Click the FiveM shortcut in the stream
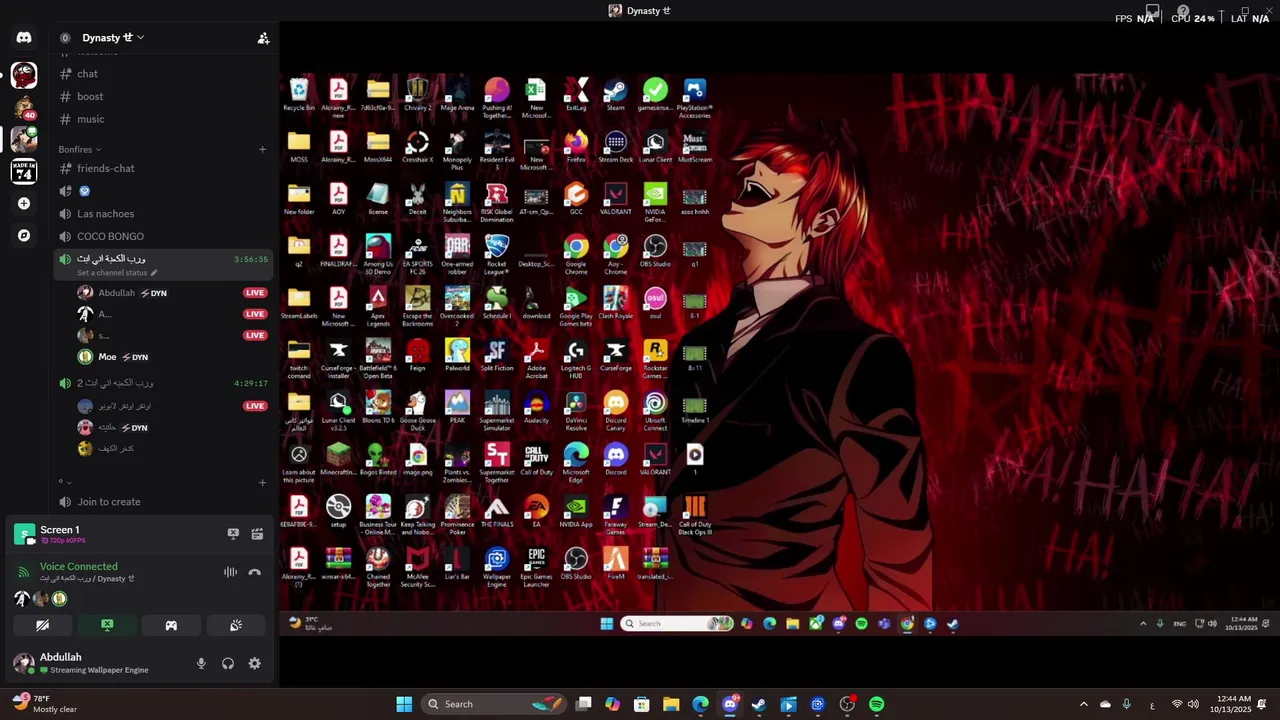The image size is (1280, 720). (x=615, y=563)
